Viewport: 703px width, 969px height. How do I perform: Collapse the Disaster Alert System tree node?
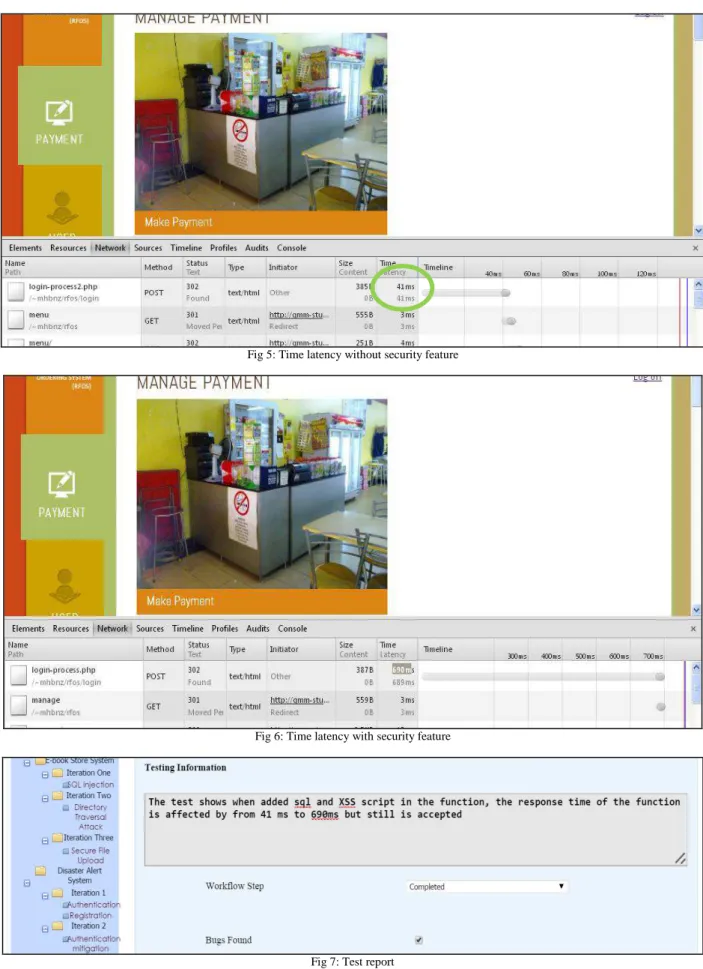click(27, 883)
